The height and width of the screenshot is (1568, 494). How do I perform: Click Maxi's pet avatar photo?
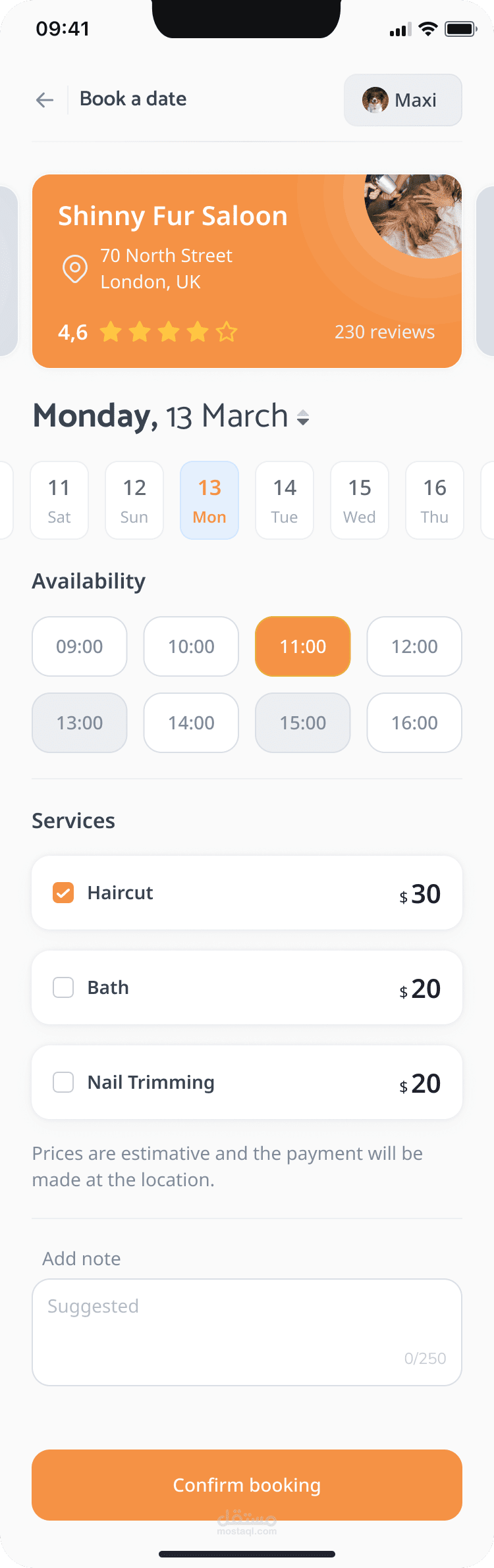(x=375, y=100)
